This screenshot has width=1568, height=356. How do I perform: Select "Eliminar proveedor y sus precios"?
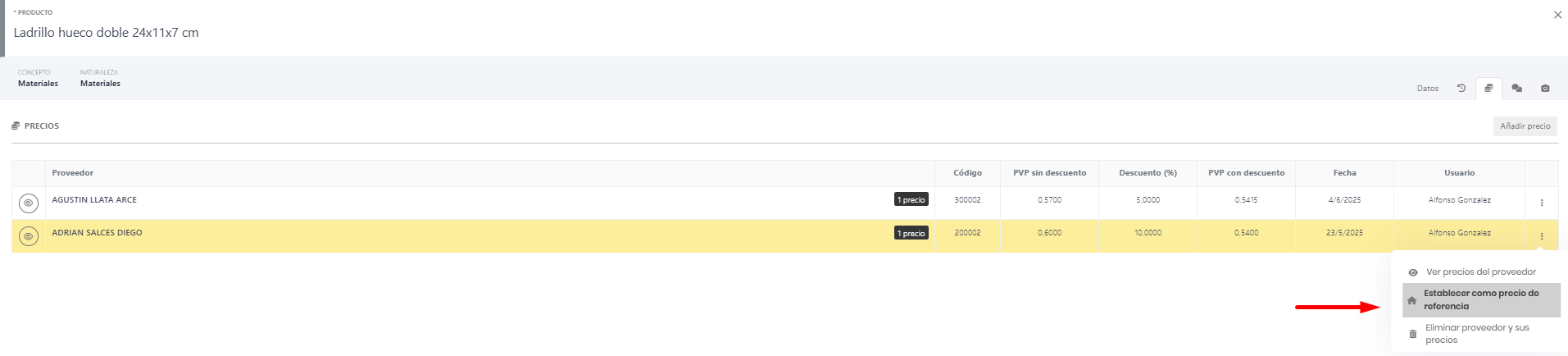point(1476,334)
